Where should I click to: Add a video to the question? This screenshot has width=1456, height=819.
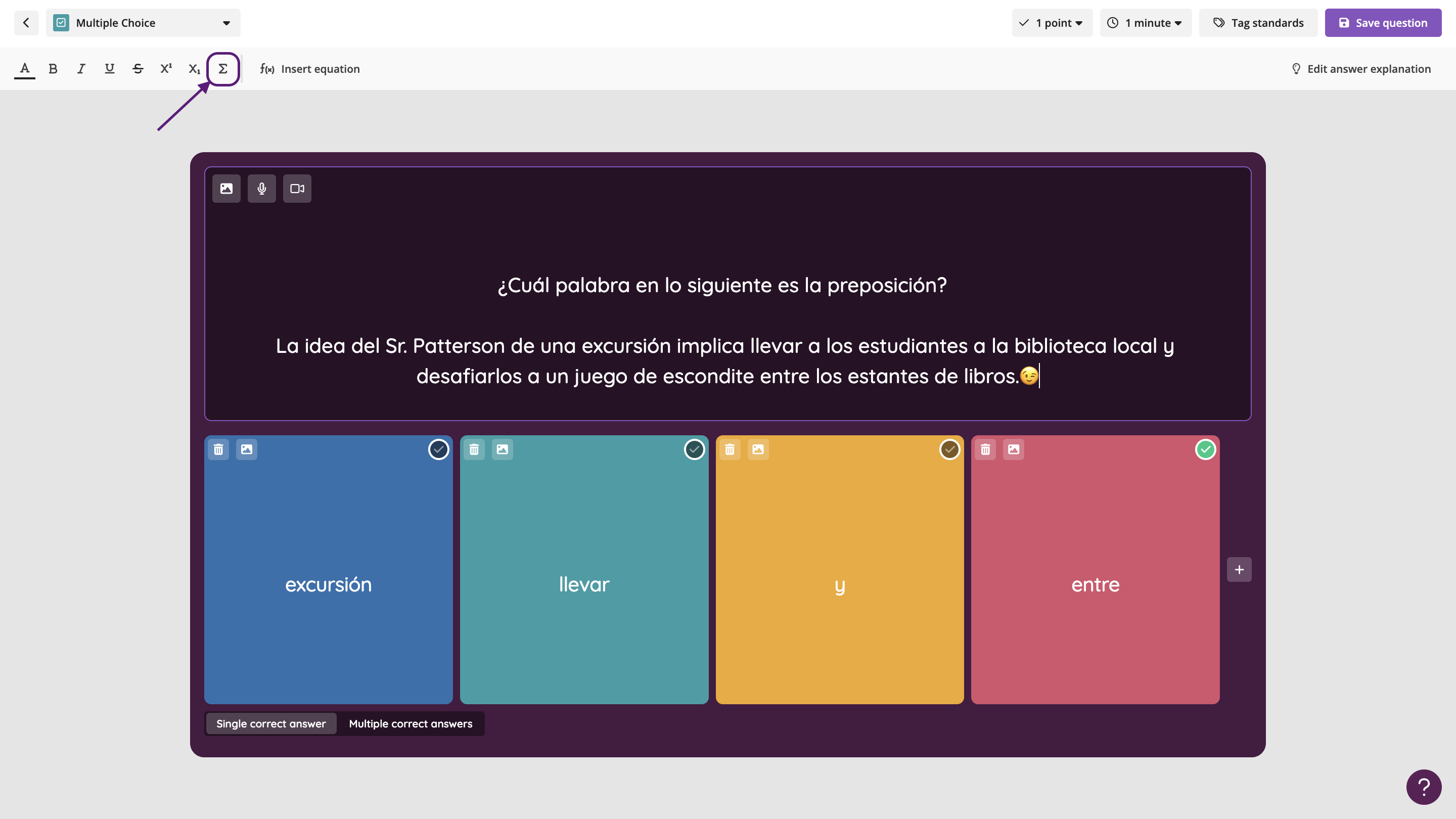coord(297,189)
